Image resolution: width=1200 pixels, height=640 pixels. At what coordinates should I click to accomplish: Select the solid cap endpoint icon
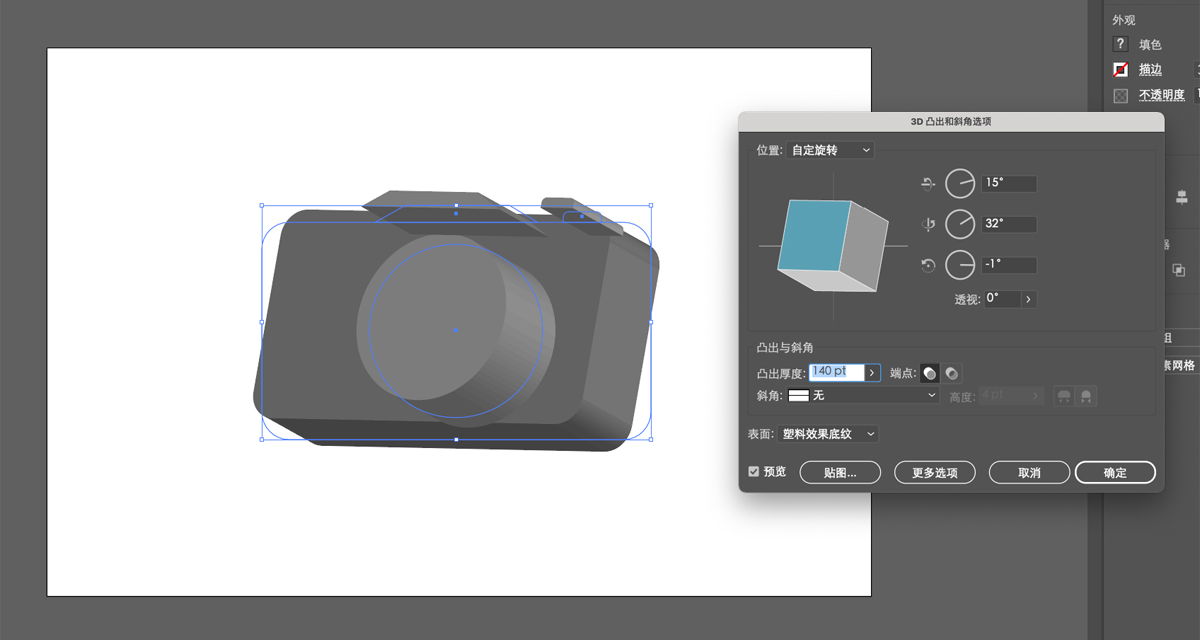tap(928, 372)
